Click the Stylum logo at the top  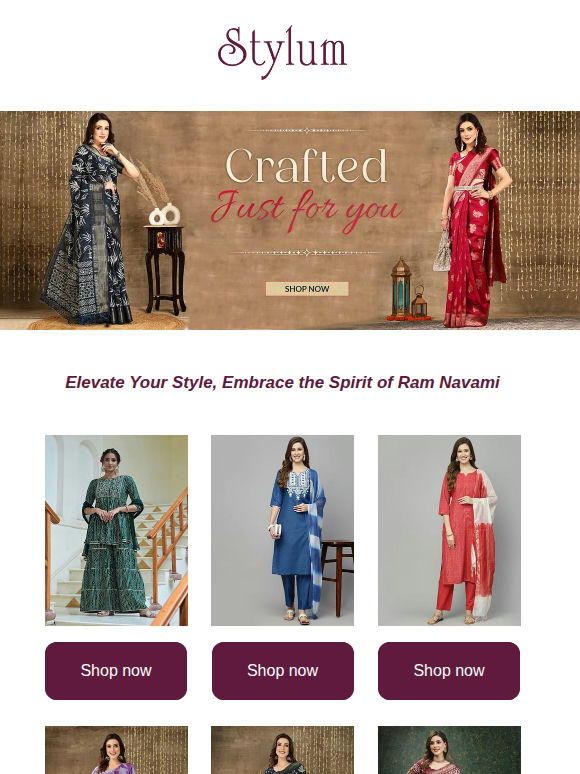[x=282, y=52]
